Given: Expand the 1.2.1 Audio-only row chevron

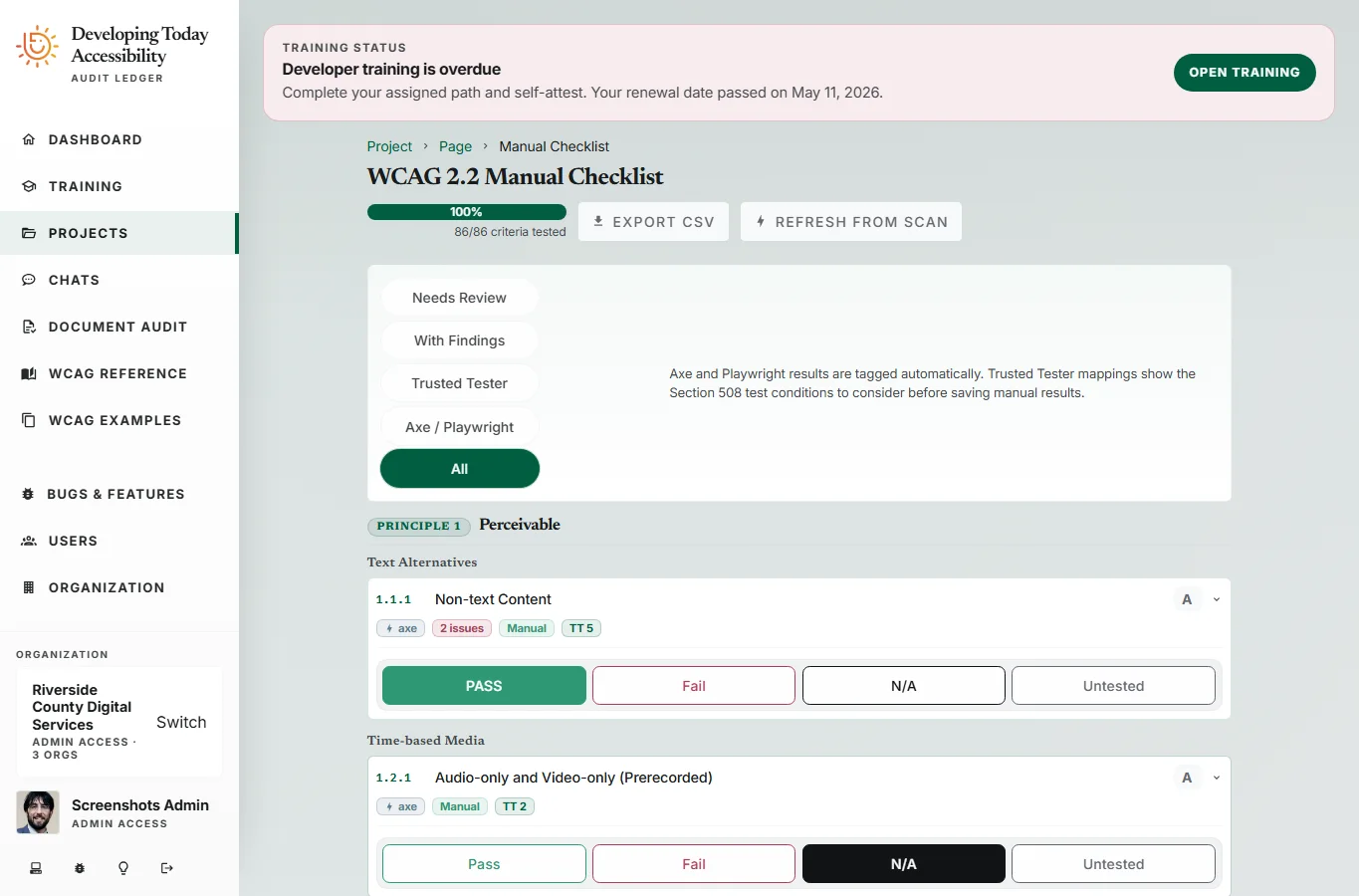Looking at the screenshot, I should (1217, 778).
